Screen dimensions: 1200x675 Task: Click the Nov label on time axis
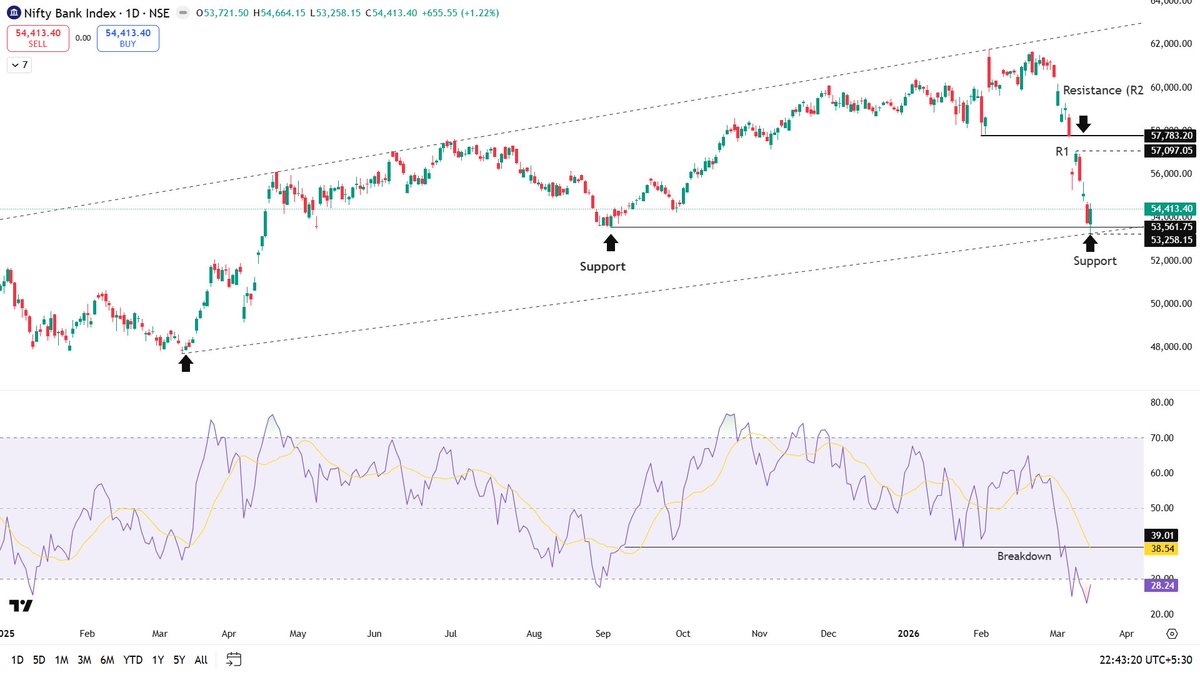coord(759,634)
